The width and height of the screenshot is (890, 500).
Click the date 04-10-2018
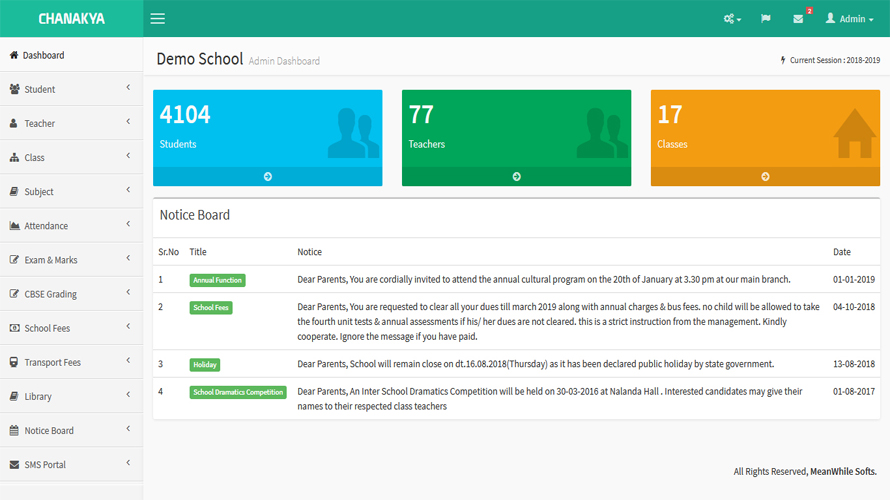coord(854,306)
